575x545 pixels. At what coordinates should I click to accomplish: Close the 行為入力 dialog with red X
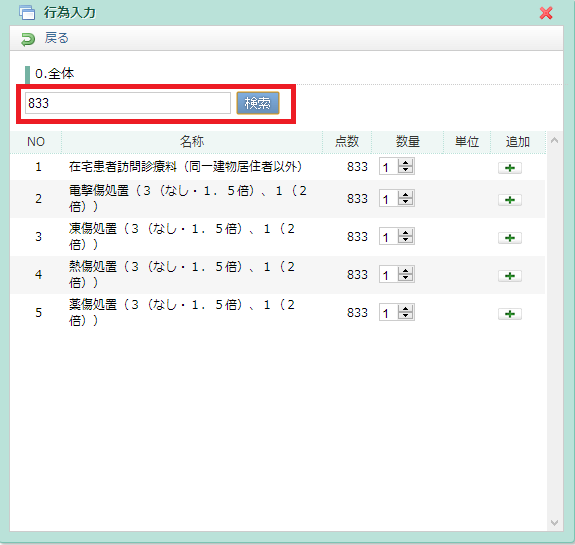click(x=546, y=13)
